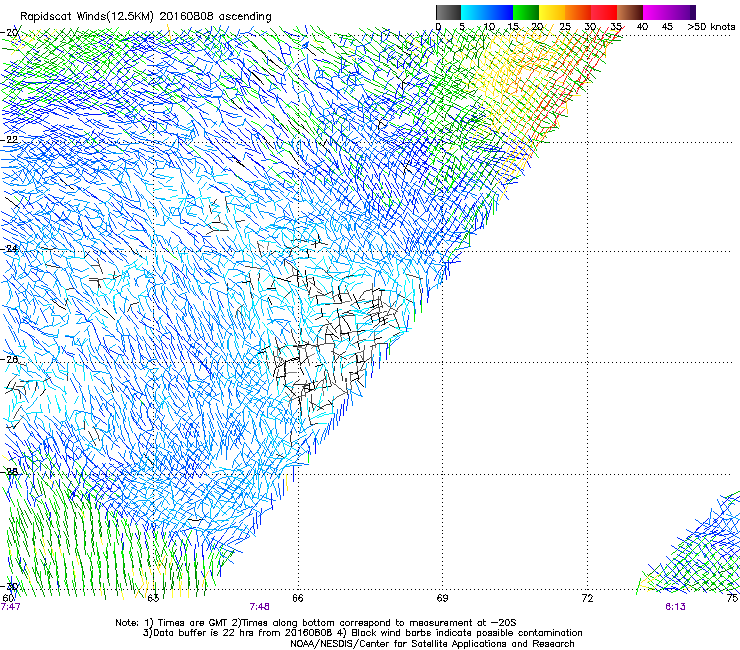Click the purple '6:13' time stamp
740x650 pixels.
[675, 607]
